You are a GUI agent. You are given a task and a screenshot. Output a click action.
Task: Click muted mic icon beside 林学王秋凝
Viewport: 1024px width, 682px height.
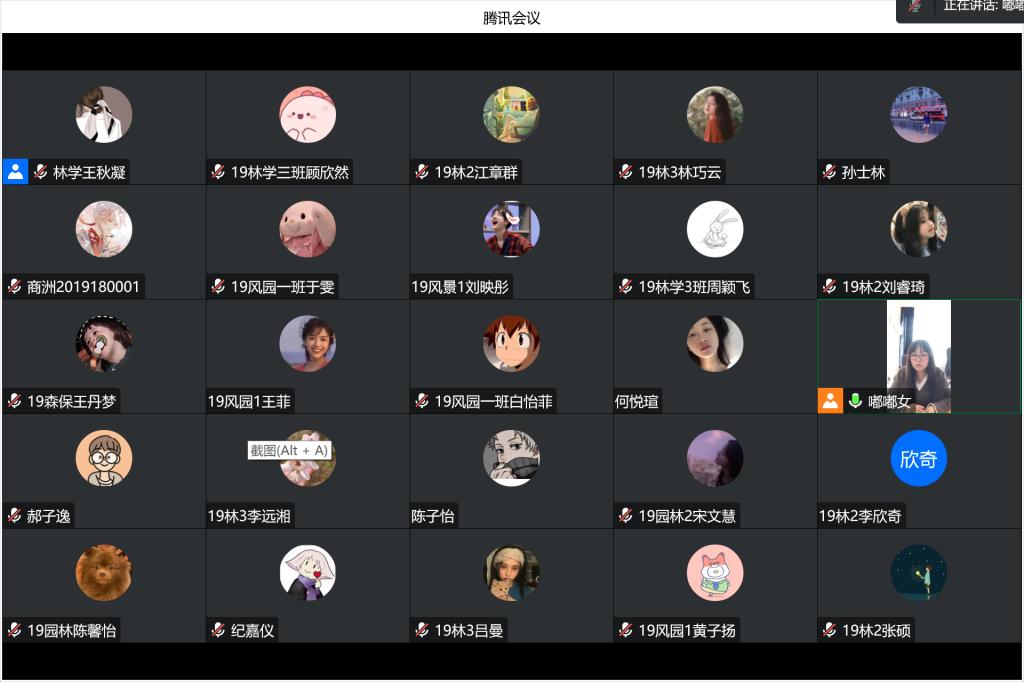pyautogui.click(x=40, y=172)
